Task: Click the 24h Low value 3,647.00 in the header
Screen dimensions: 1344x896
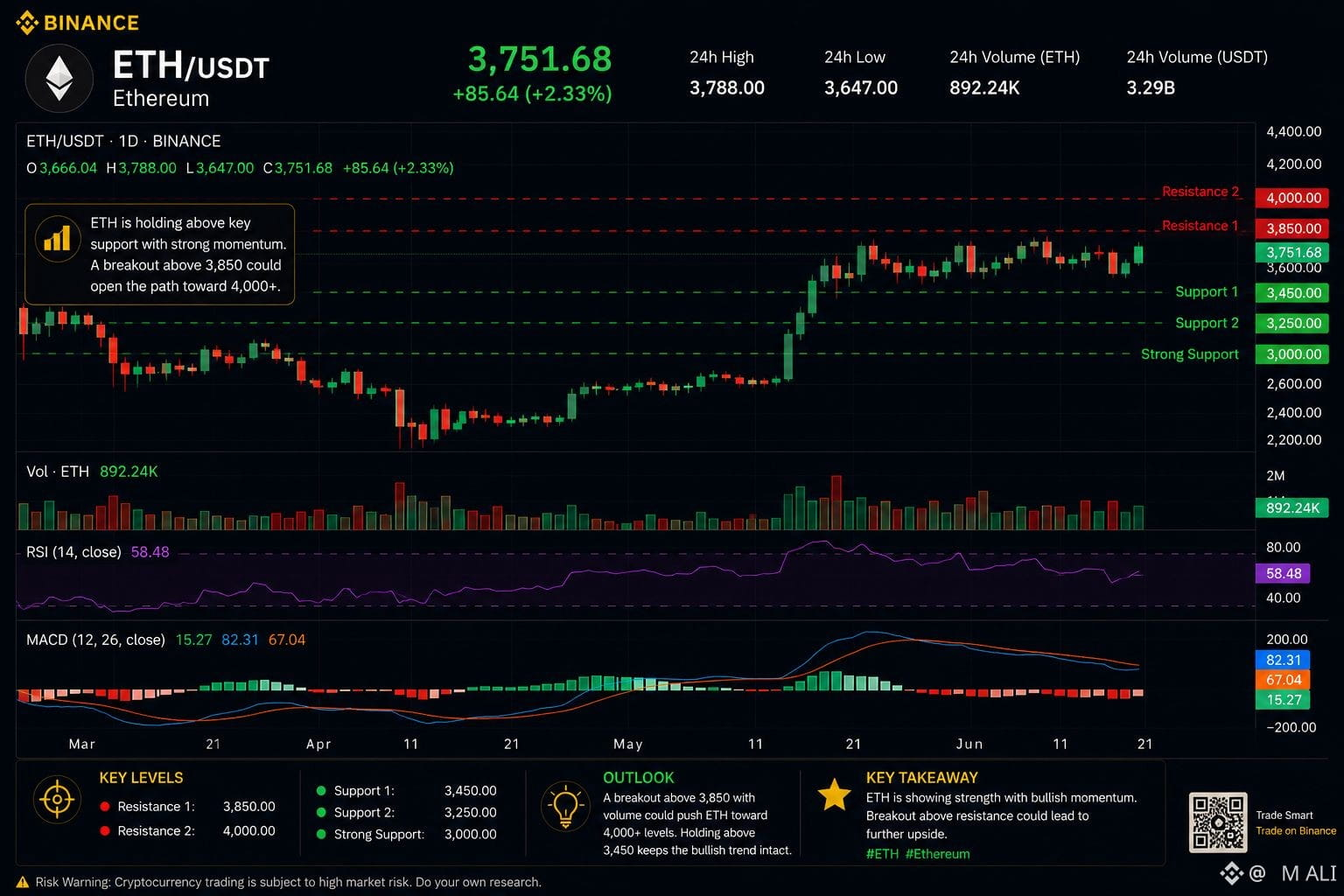Action: 861,88
